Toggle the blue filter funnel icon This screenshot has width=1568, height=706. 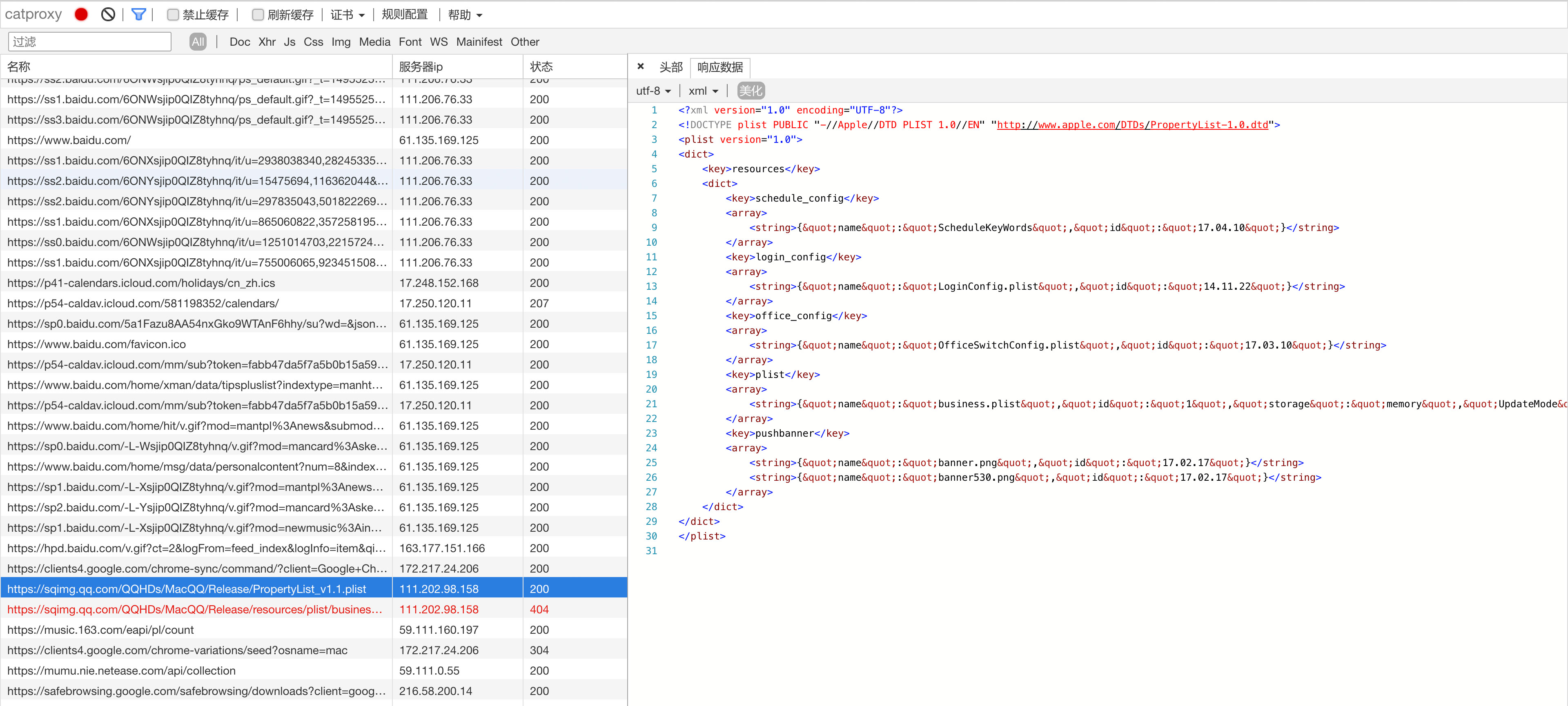139,15
